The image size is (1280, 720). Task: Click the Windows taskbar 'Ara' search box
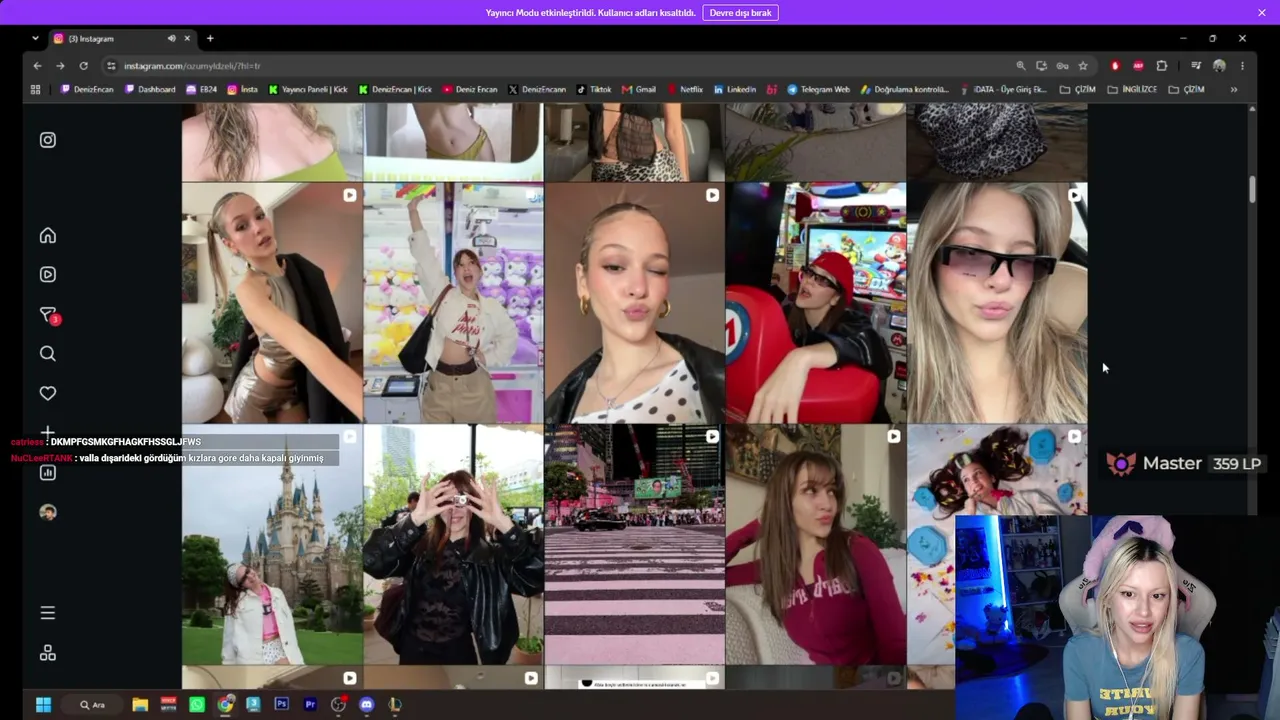[x=93, y=705]
